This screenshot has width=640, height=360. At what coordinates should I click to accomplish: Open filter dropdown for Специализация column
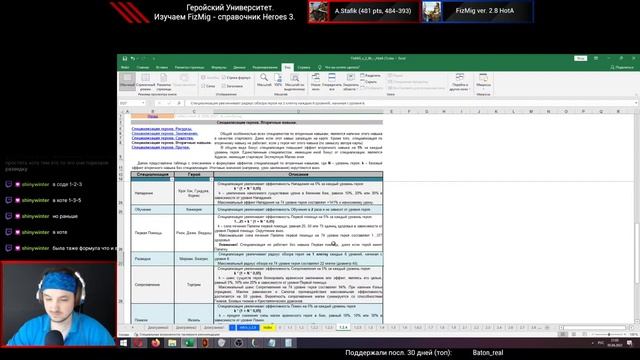[x=172, y=179]
